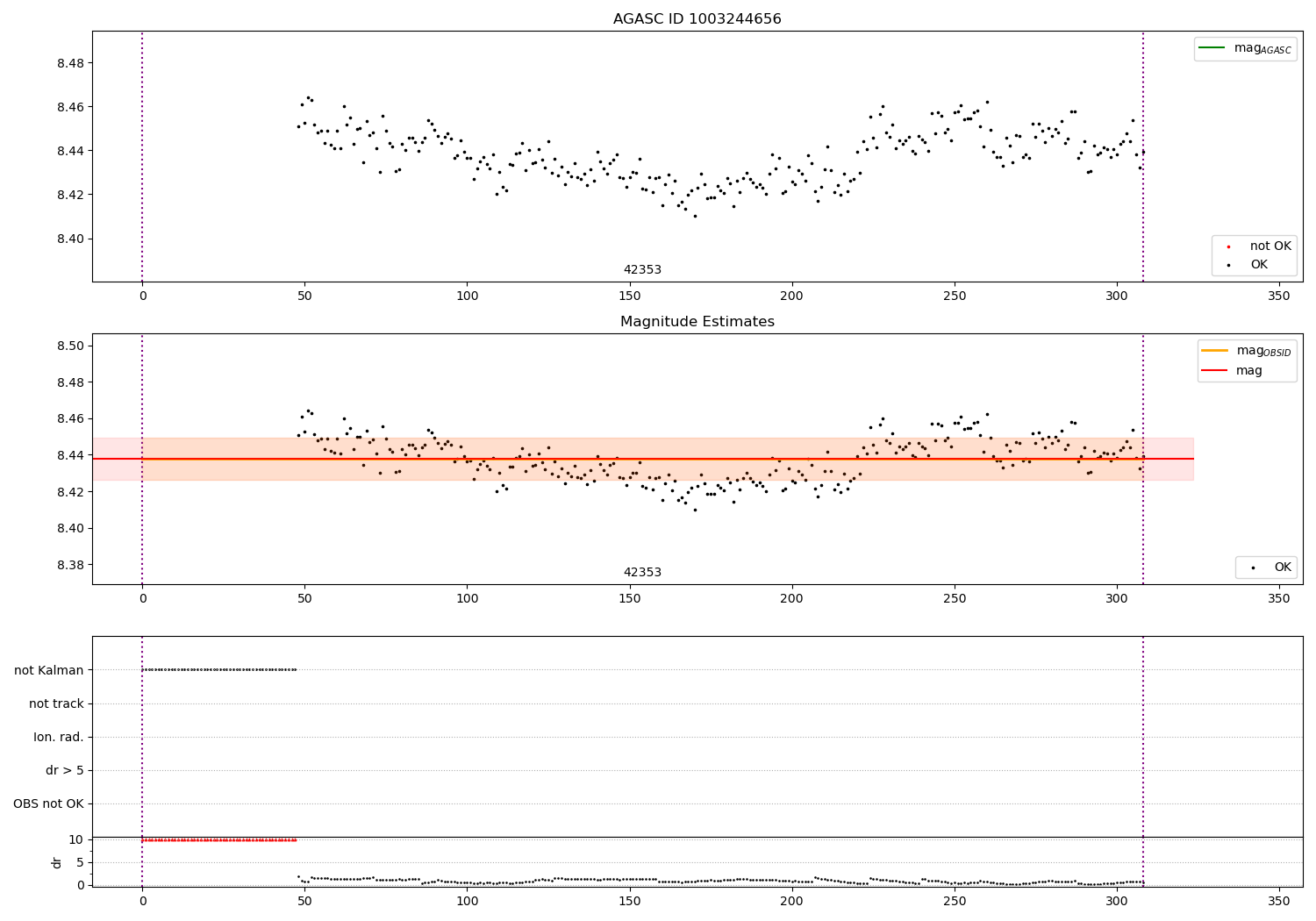
Task: Click the "8.38" y-axis tick label
Action: 71,565
